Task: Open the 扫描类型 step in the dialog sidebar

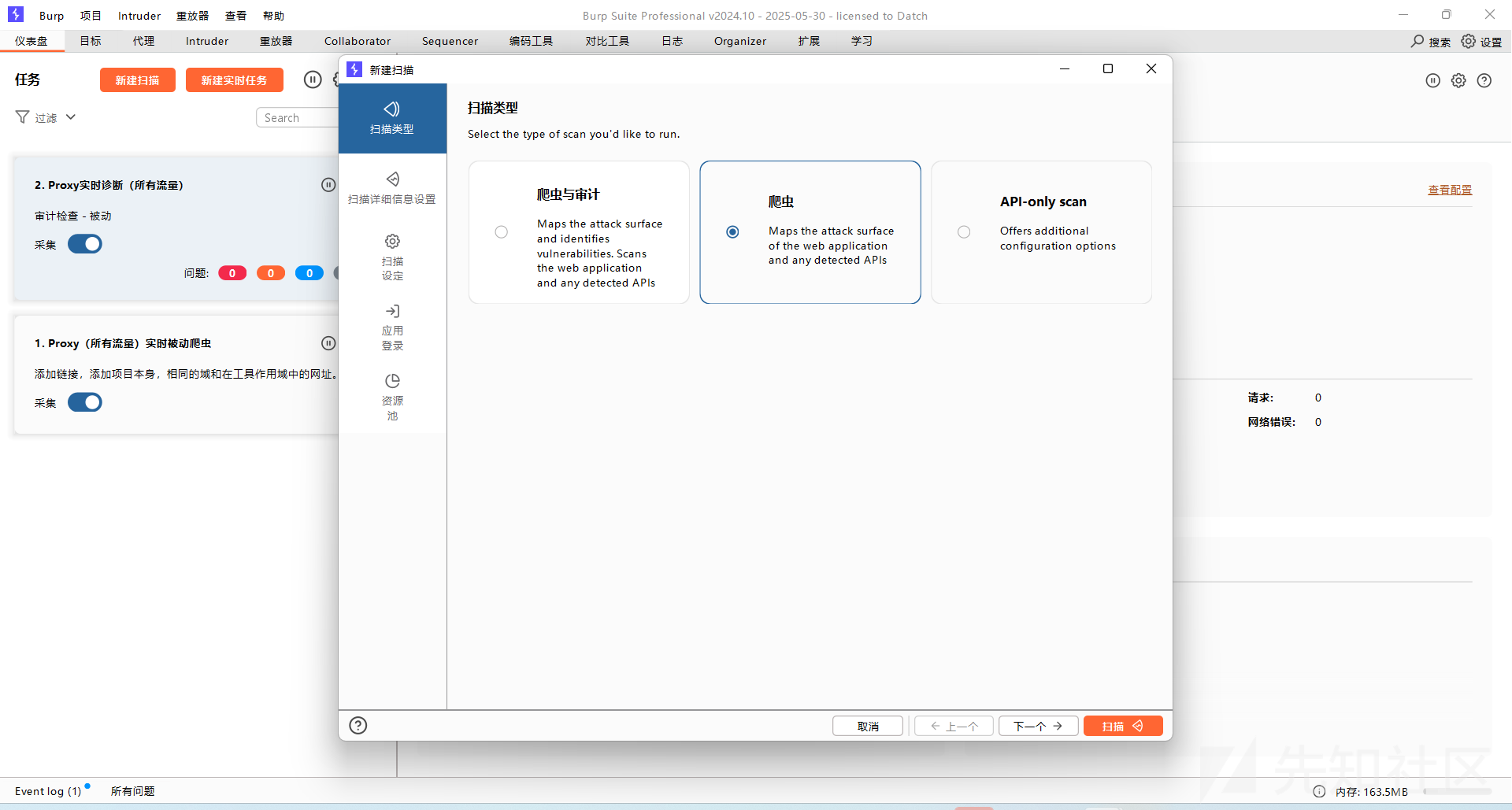Action: [392, 118]
